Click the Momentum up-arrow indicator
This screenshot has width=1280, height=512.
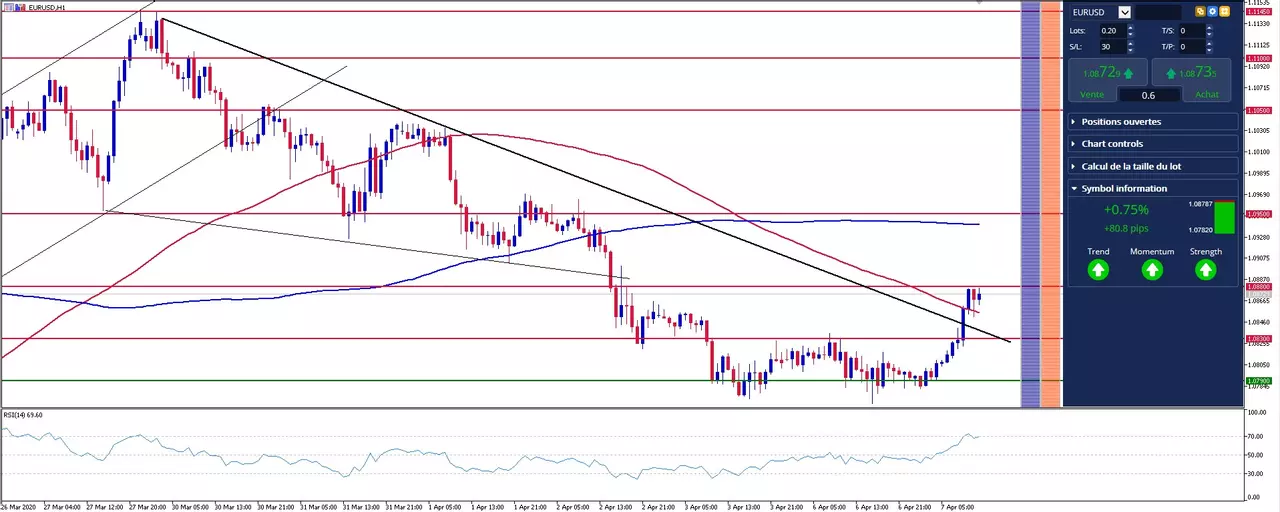(x=1152, y=269)
